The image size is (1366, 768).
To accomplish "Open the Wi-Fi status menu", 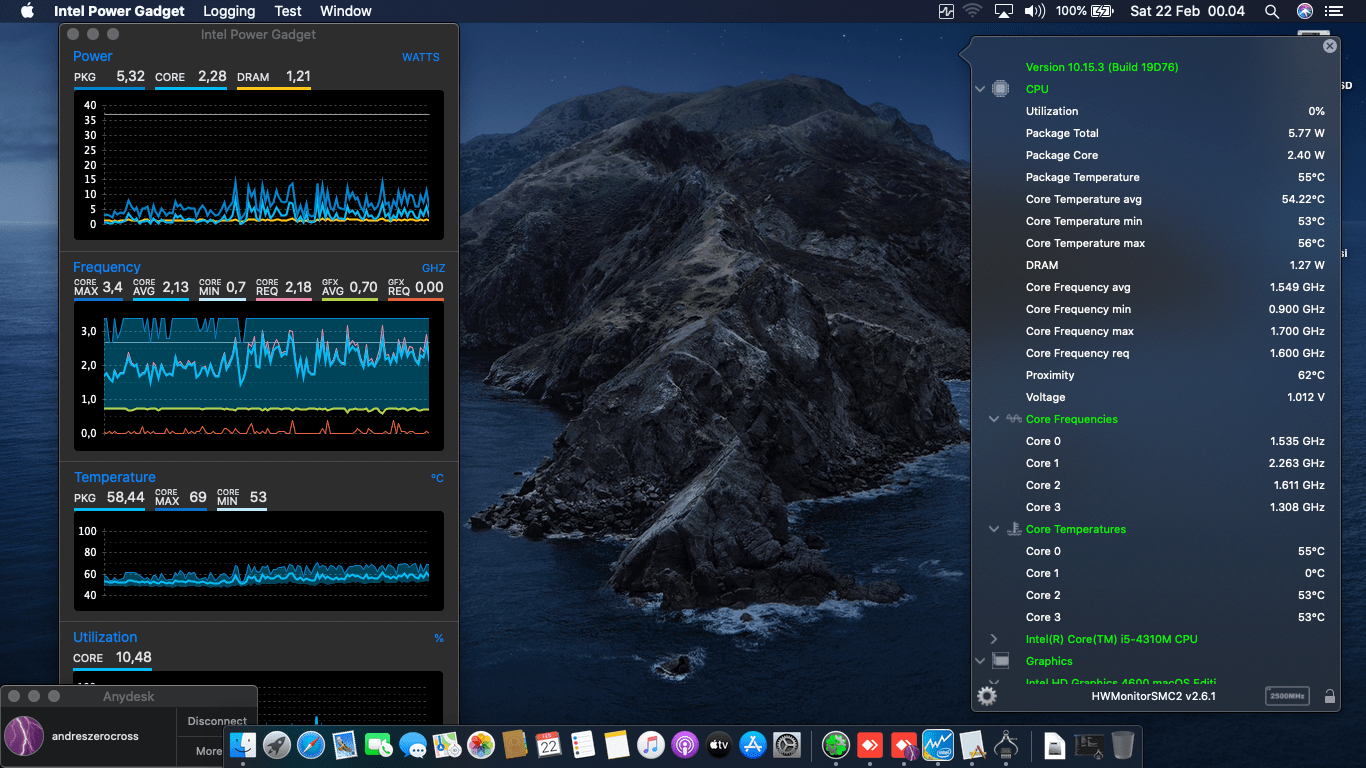I will tap(973, 11).
